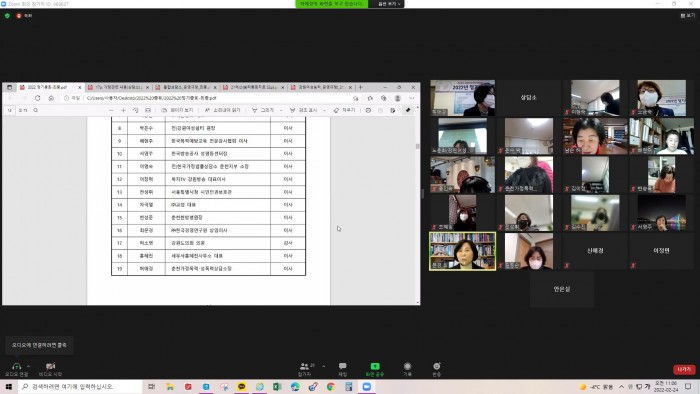Open the Windows Start menu
Image resolution: width=700 pixels, height=394 pixels.
[8, 386]
